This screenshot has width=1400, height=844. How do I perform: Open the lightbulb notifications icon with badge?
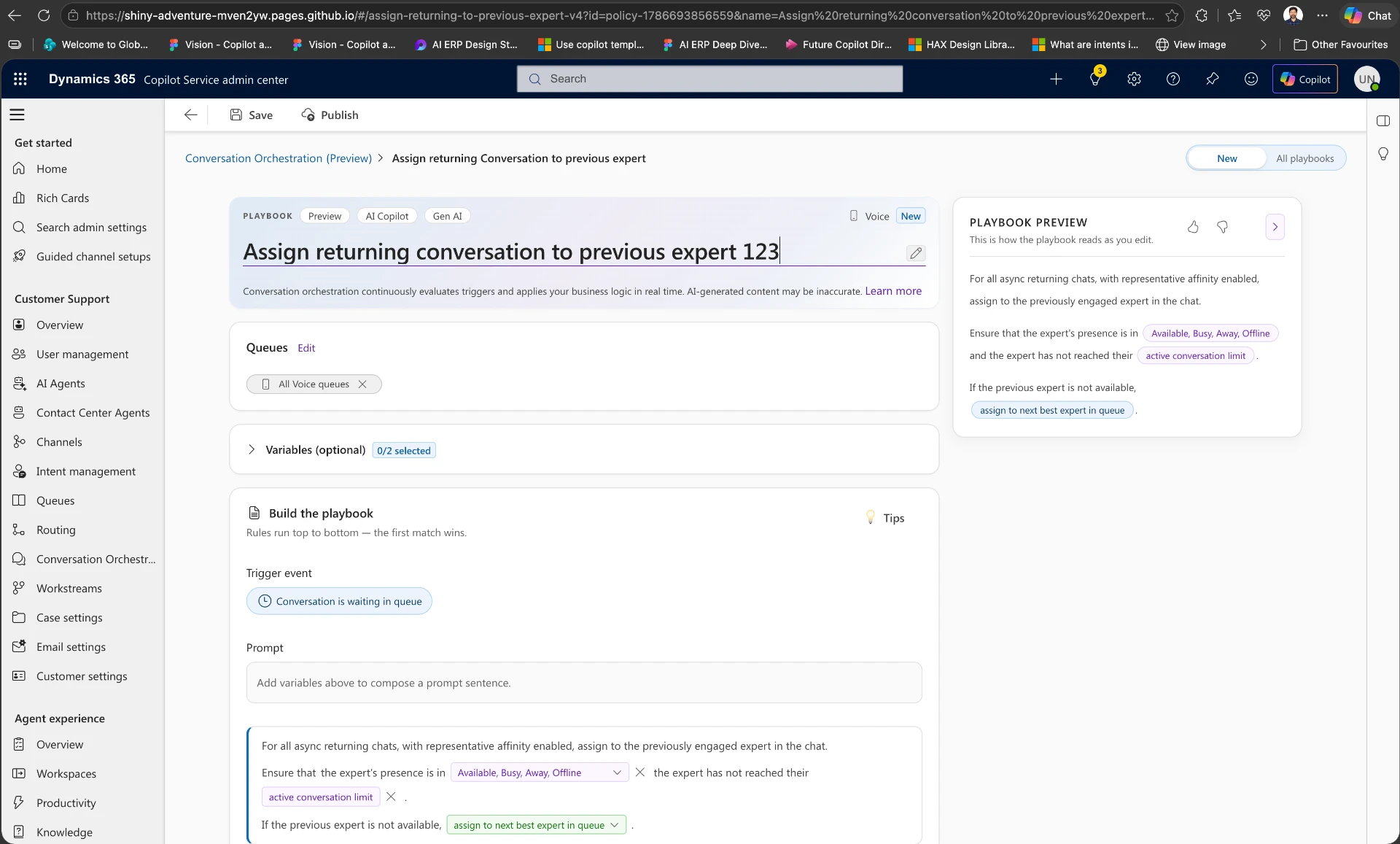point(1095,79)
